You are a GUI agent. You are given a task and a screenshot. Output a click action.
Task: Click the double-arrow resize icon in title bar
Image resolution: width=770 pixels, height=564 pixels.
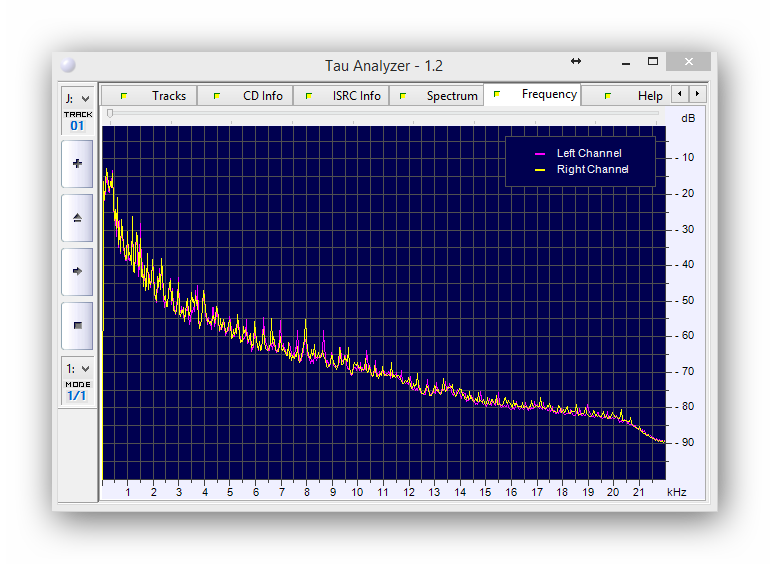pos(576,62)
